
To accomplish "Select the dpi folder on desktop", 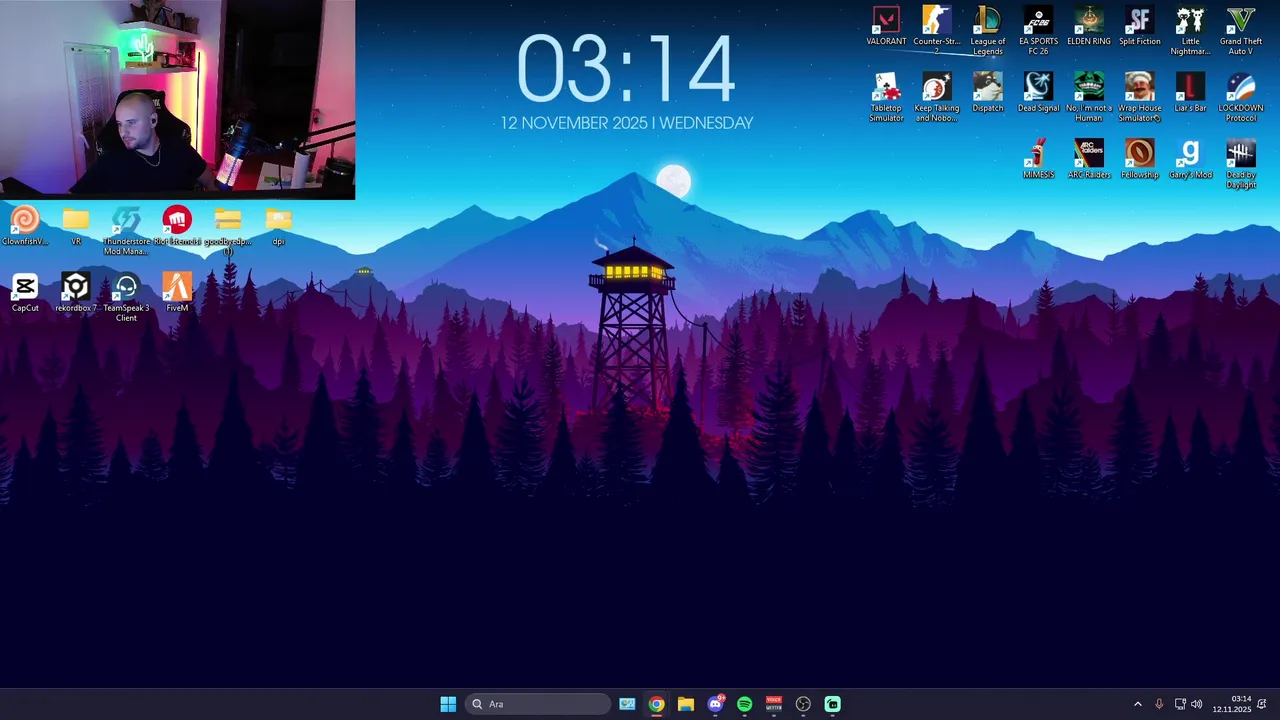I will 279,227.
